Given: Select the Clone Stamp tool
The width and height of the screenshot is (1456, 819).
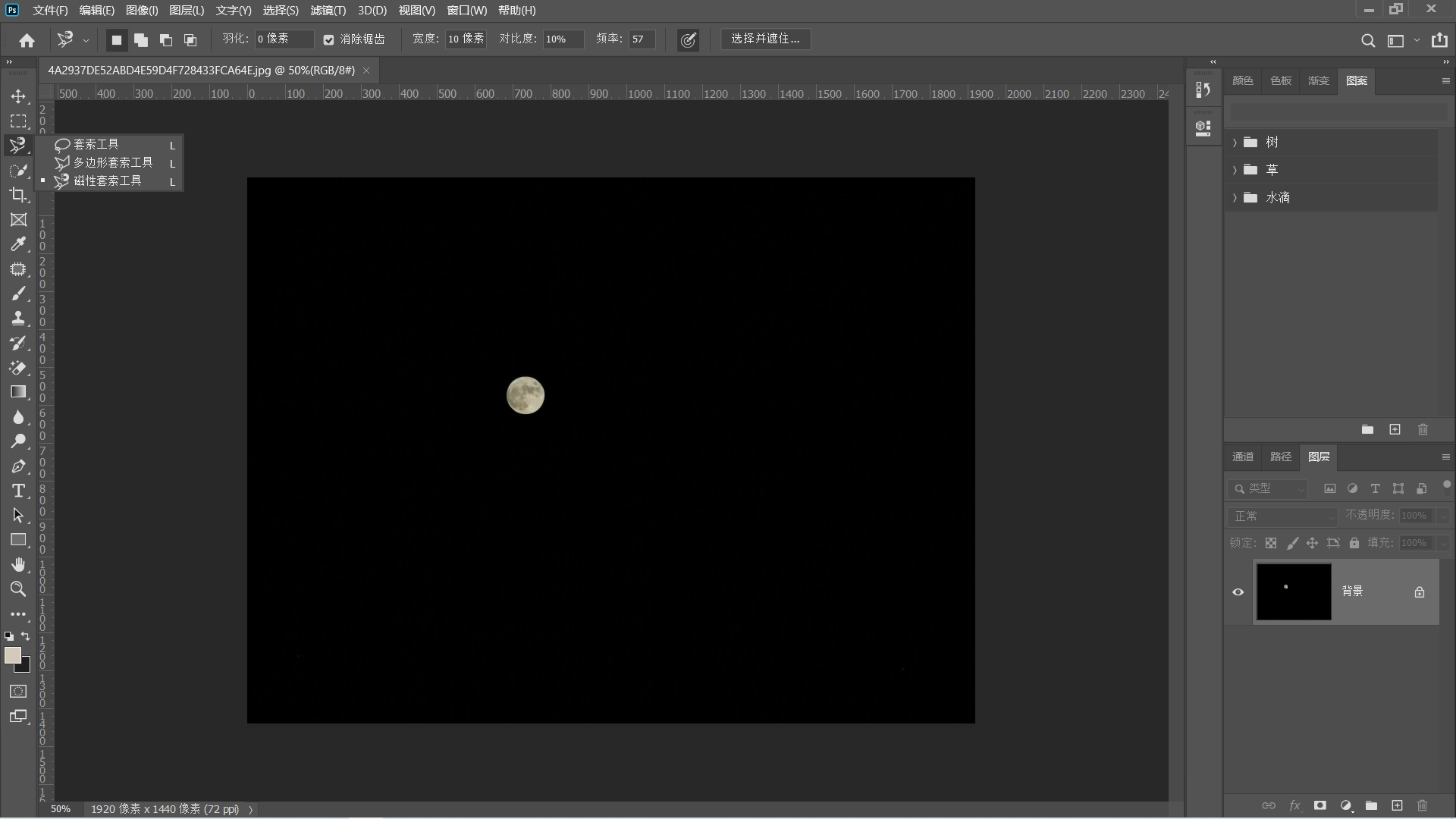Looking at the screenshot, I should [18, 318].
